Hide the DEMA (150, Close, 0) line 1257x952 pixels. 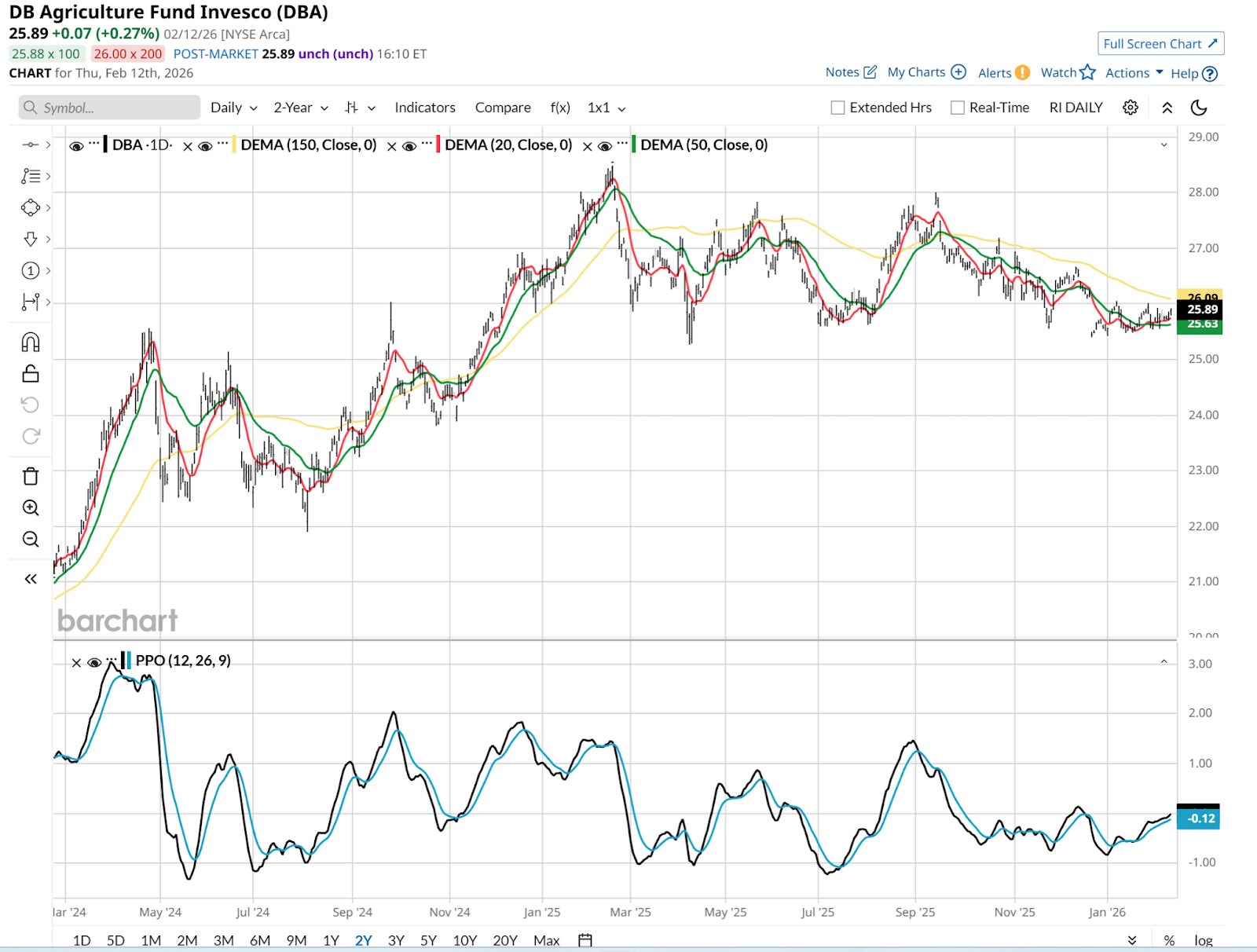205,146
